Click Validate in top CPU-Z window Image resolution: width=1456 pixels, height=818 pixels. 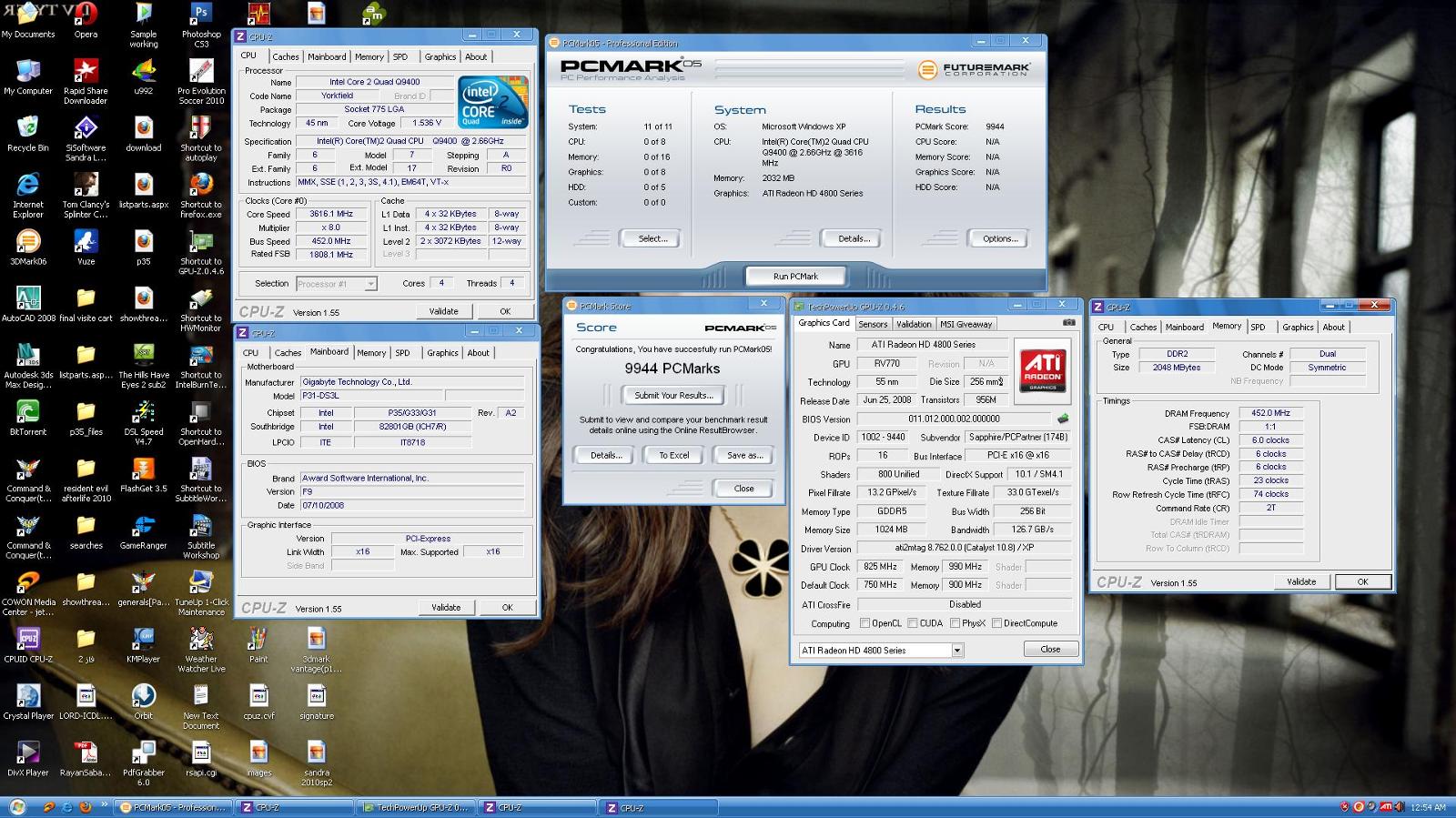coord(444,311)
